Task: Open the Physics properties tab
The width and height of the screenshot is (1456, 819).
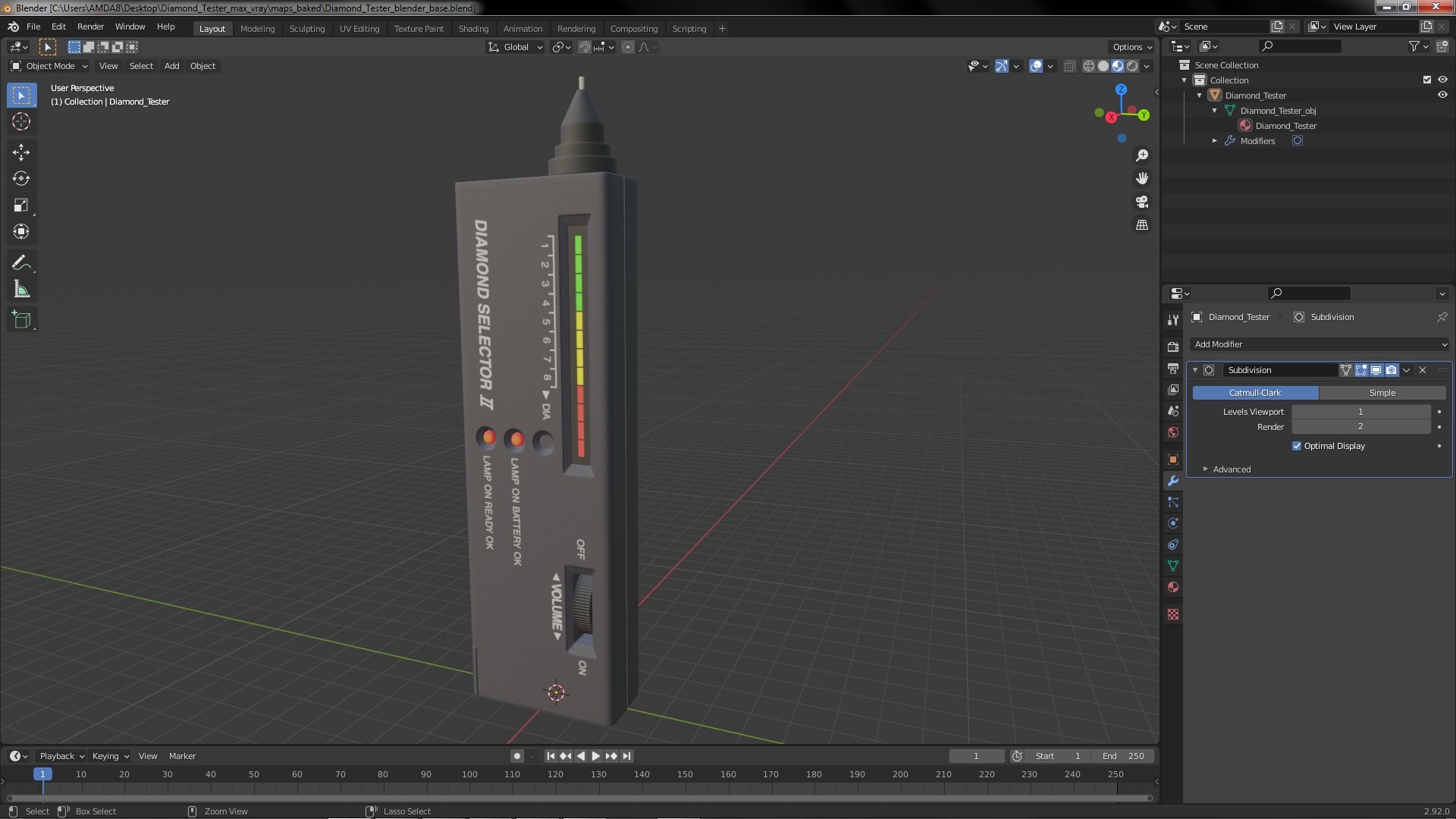Action: pyautogui.click(x=1173, y=523)
